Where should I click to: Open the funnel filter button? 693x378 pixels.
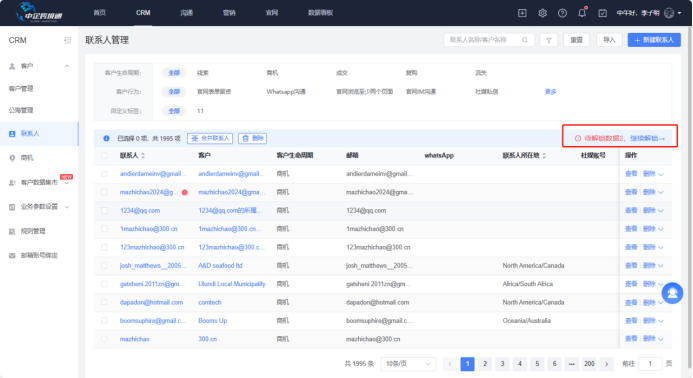coord(549,40)
